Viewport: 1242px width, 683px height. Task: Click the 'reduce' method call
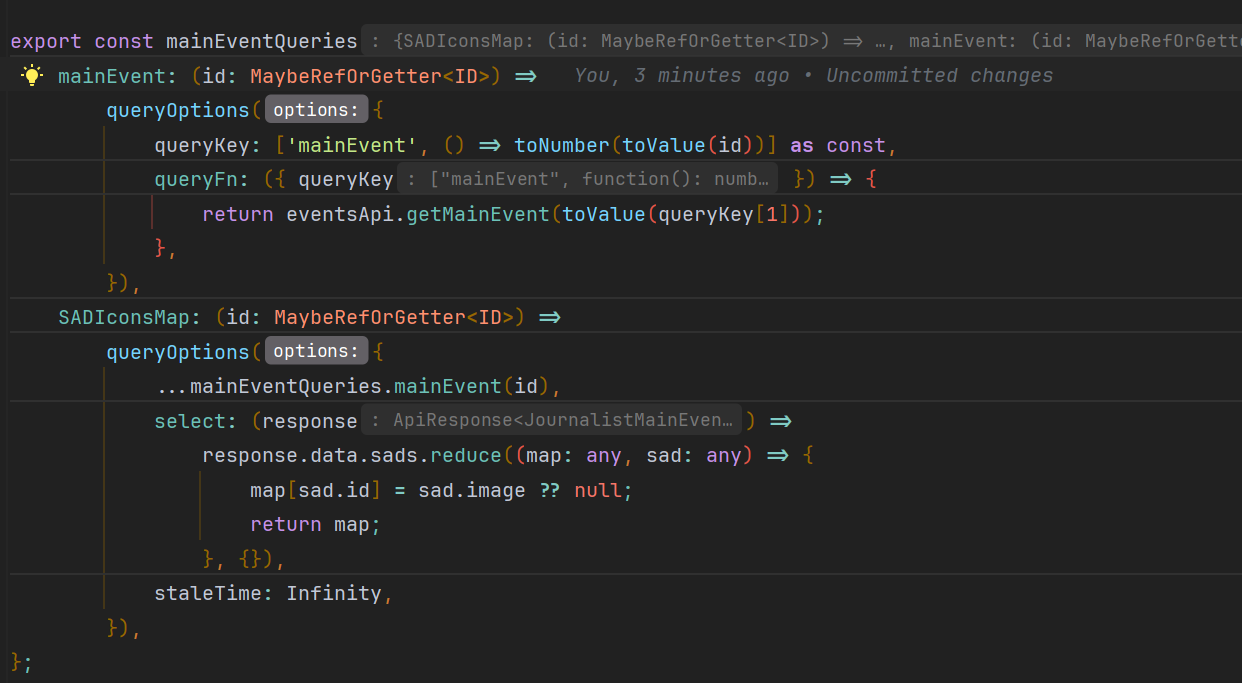click(x=466, y=455)
